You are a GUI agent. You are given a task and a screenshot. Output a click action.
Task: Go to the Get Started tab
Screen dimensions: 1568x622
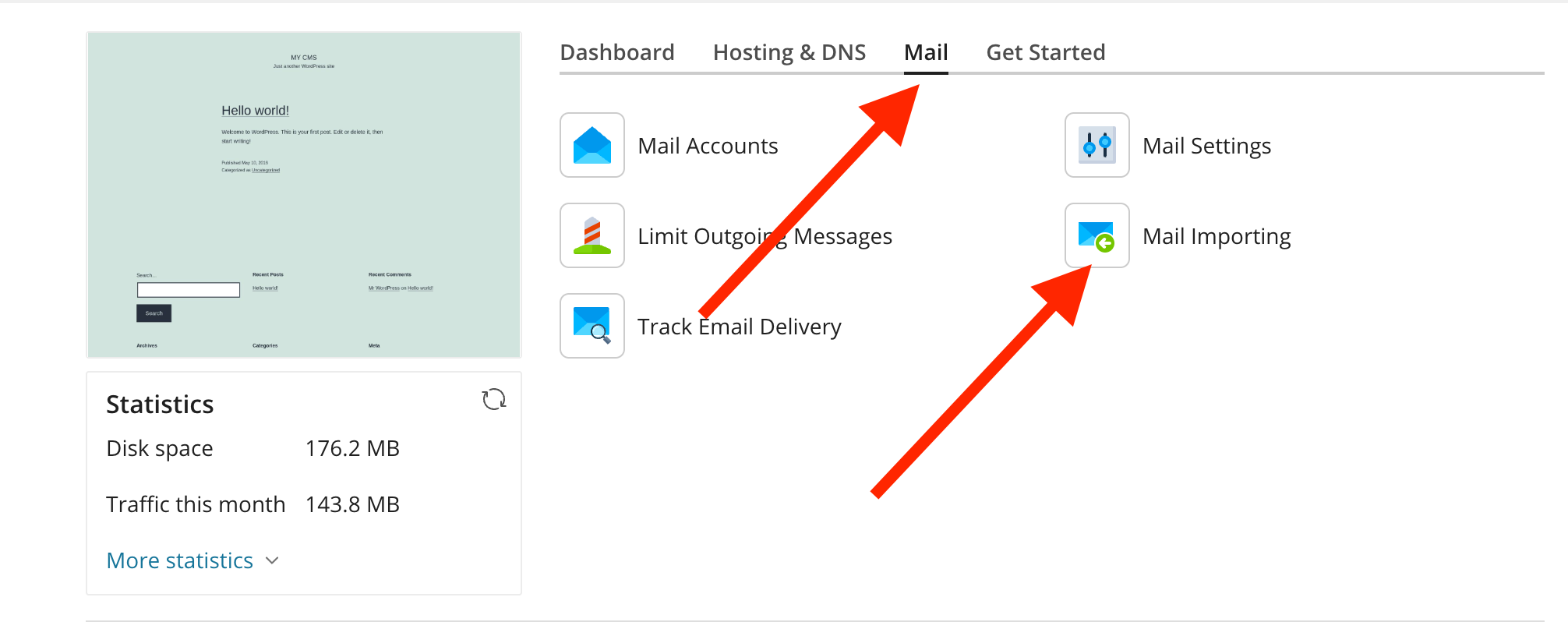1045,52
